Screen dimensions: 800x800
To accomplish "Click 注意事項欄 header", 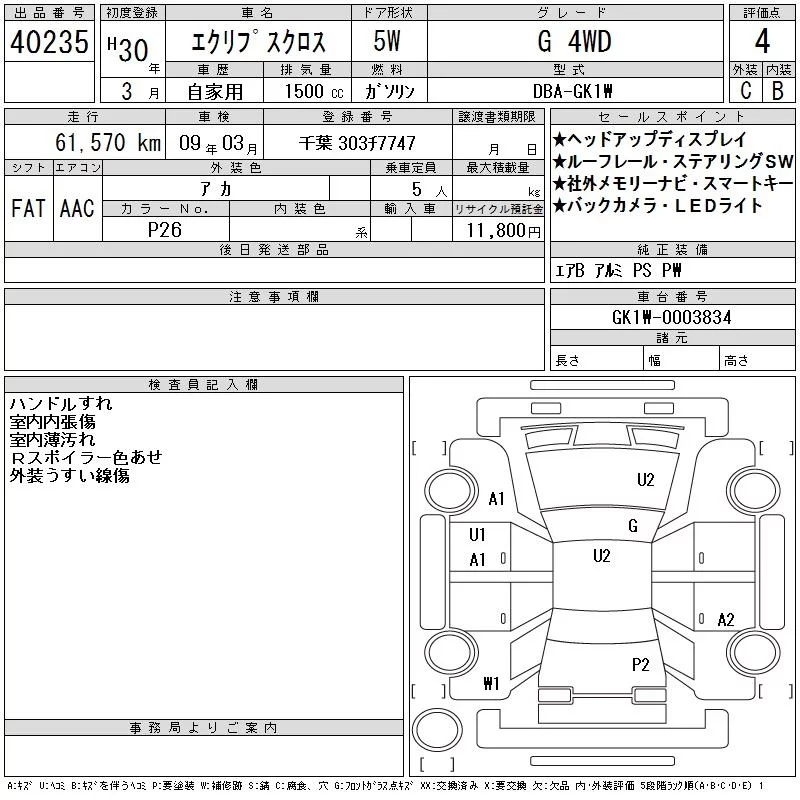I will (274, 297).
